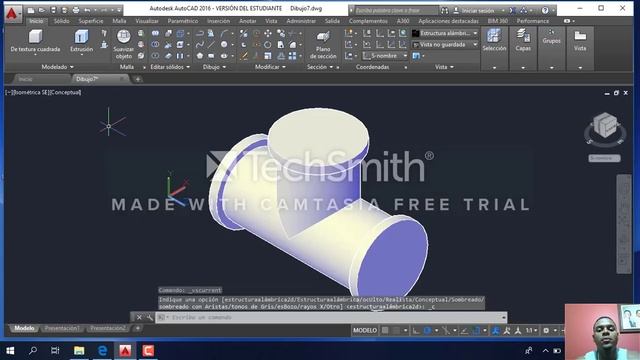
Task: Click the status bar customization gear icon
Action: click(x=546, y=331)
